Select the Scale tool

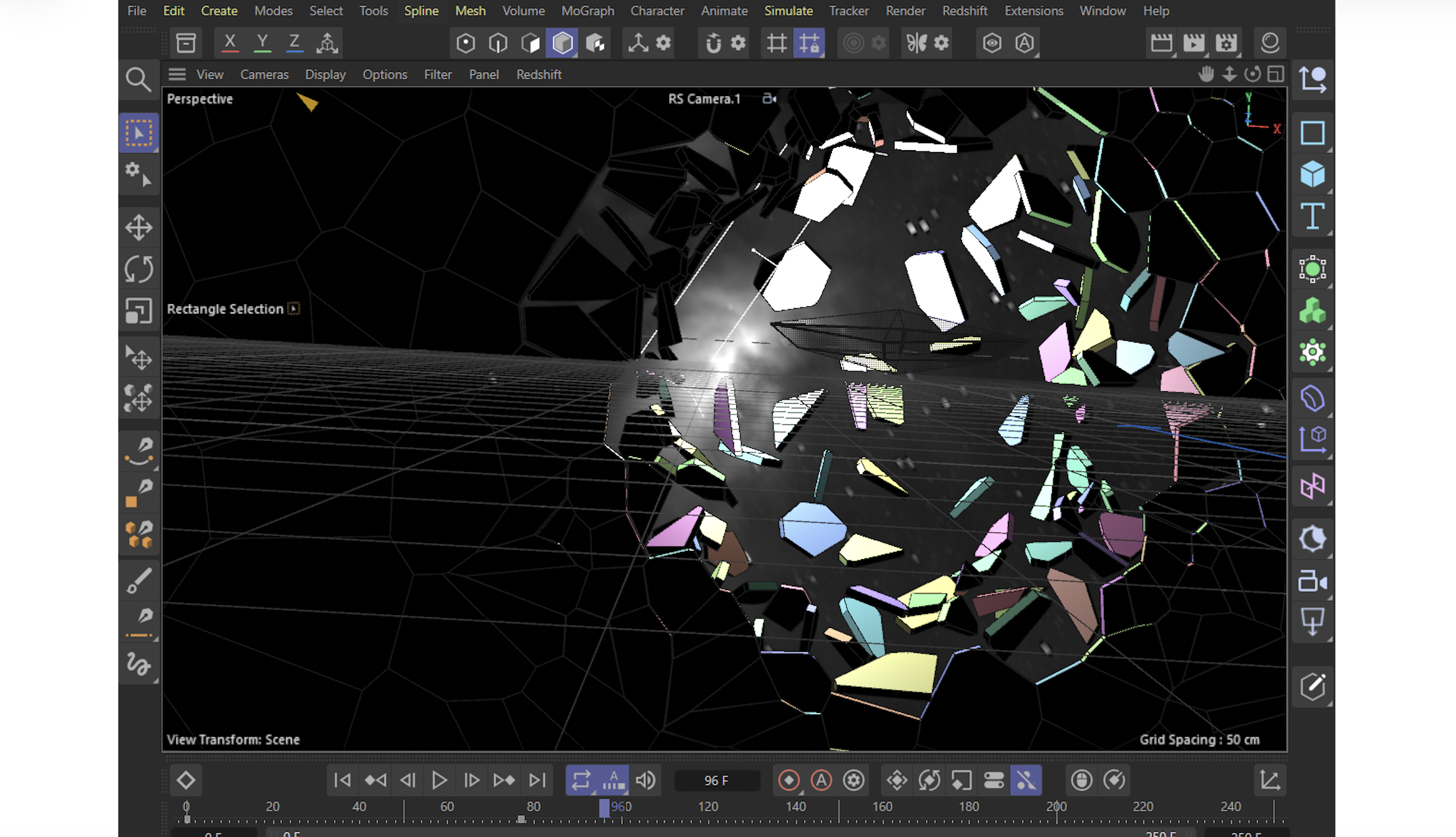[x=138, y=310]
